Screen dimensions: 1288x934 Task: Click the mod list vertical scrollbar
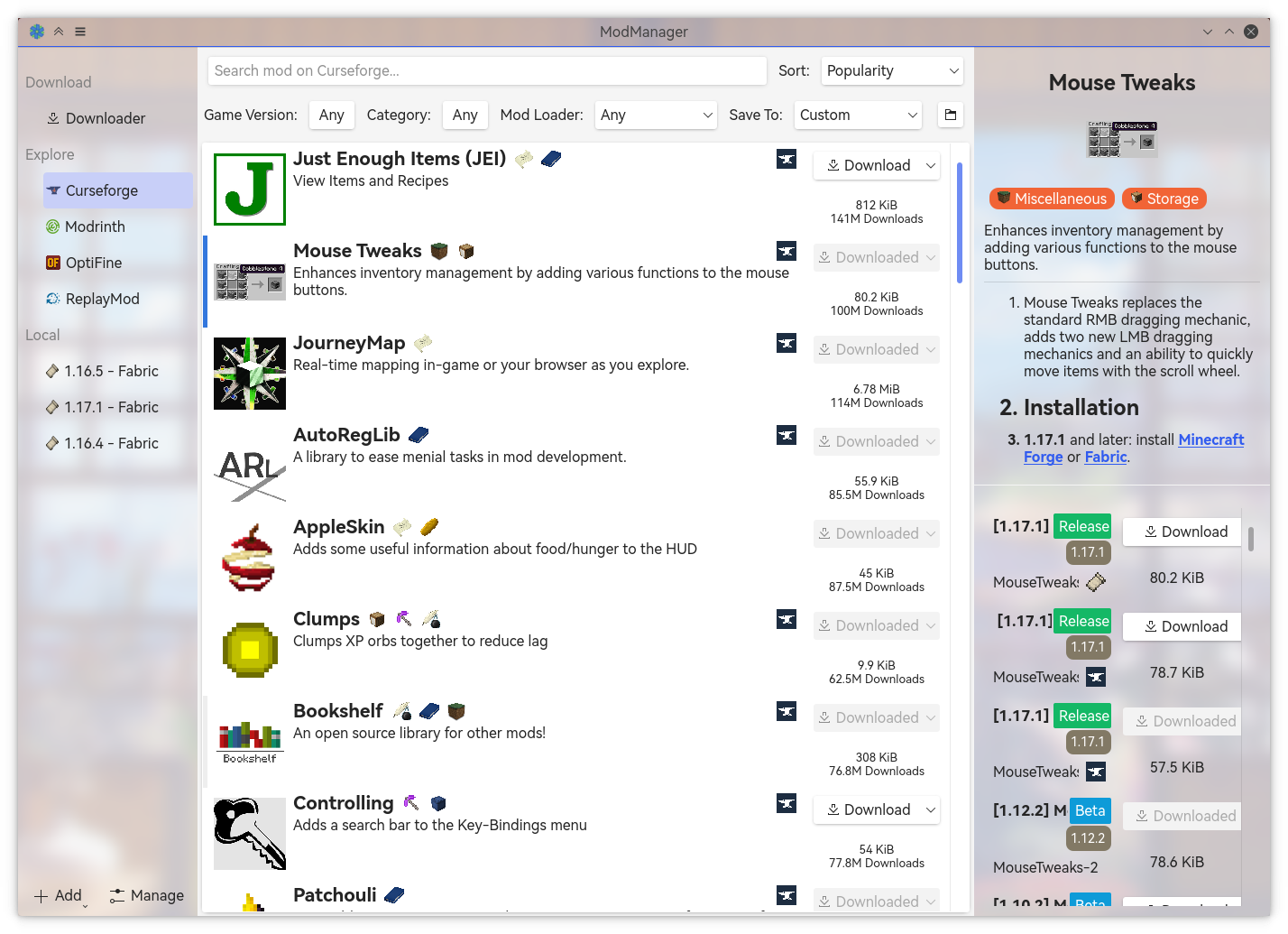coord(960,222)
